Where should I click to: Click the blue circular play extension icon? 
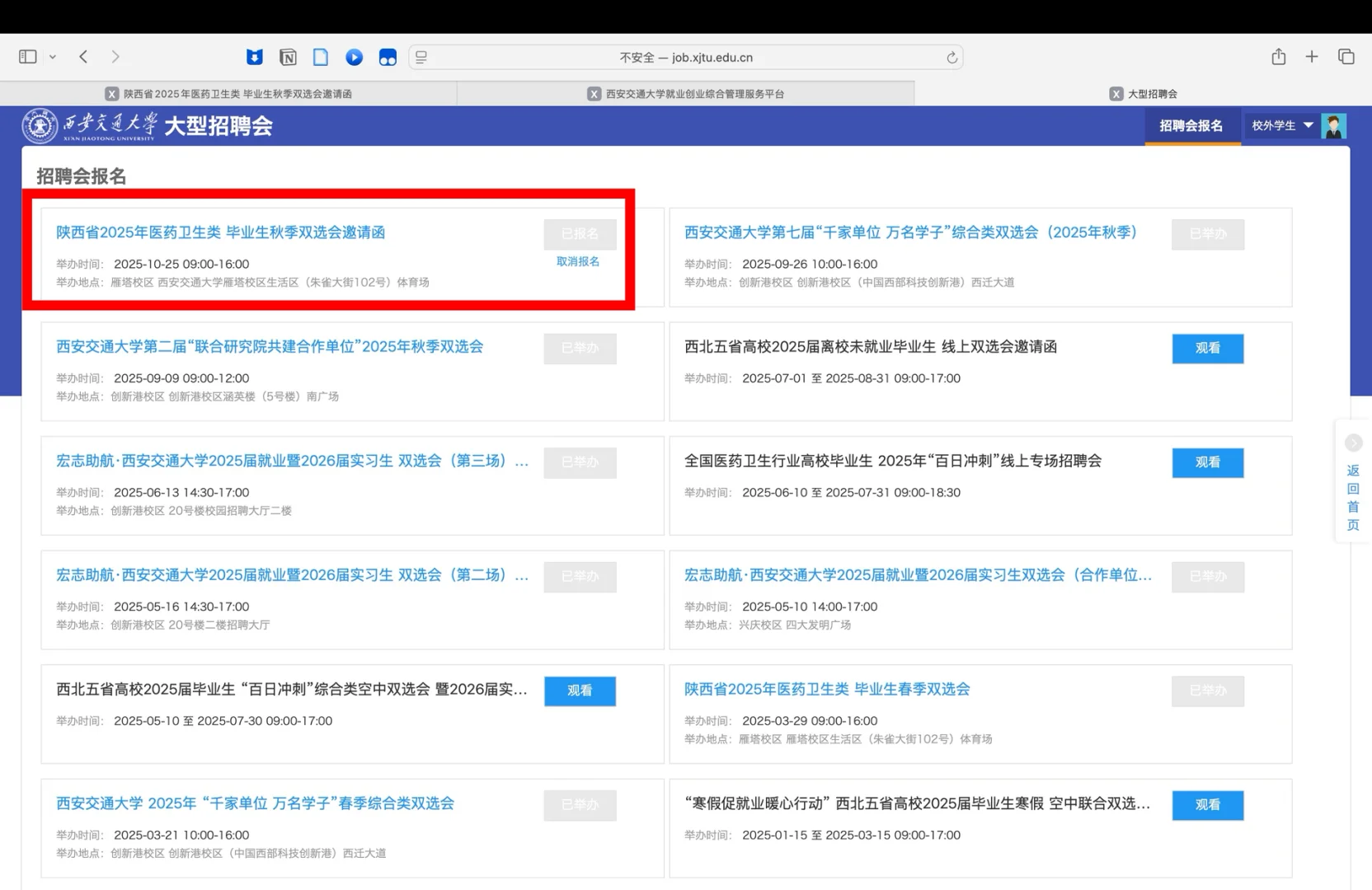coord(355,57)
